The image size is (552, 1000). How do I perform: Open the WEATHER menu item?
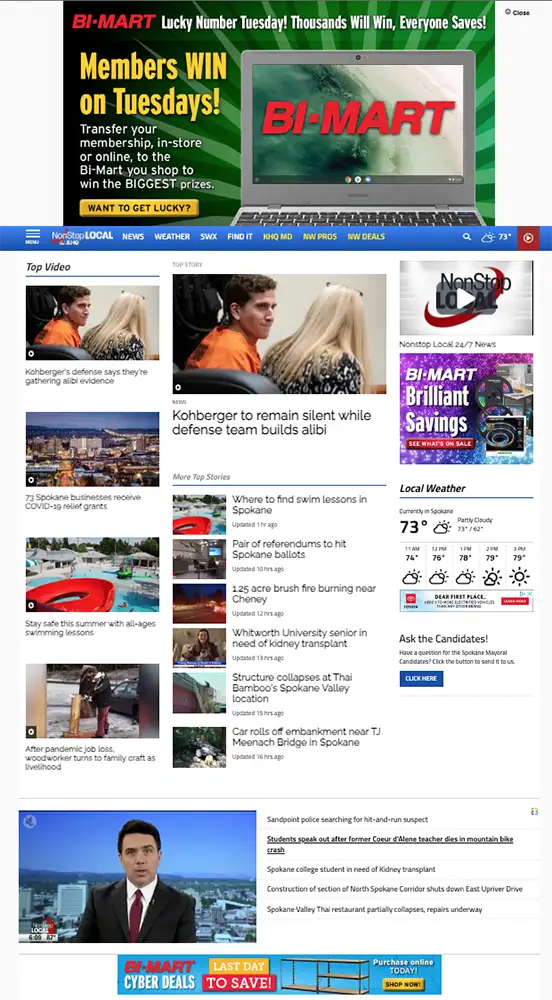tap(172, 237)
